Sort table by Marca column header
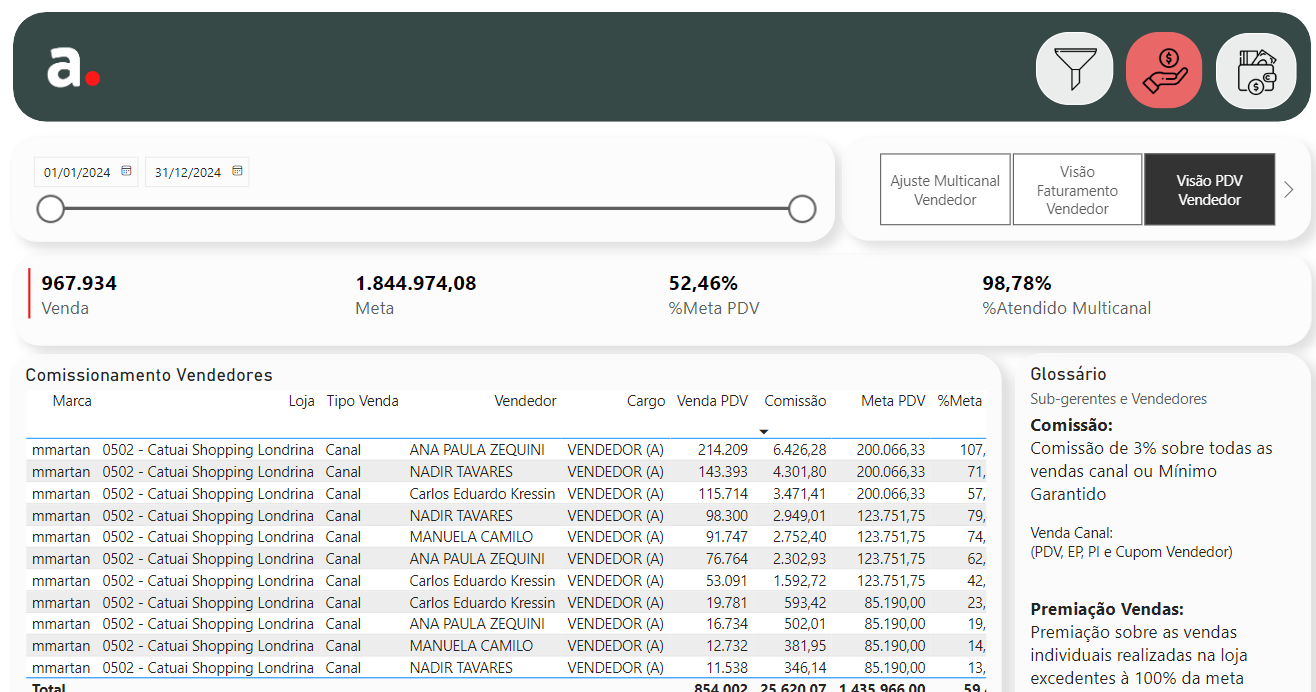The image size is (1316, 692). tap(72, 401)
